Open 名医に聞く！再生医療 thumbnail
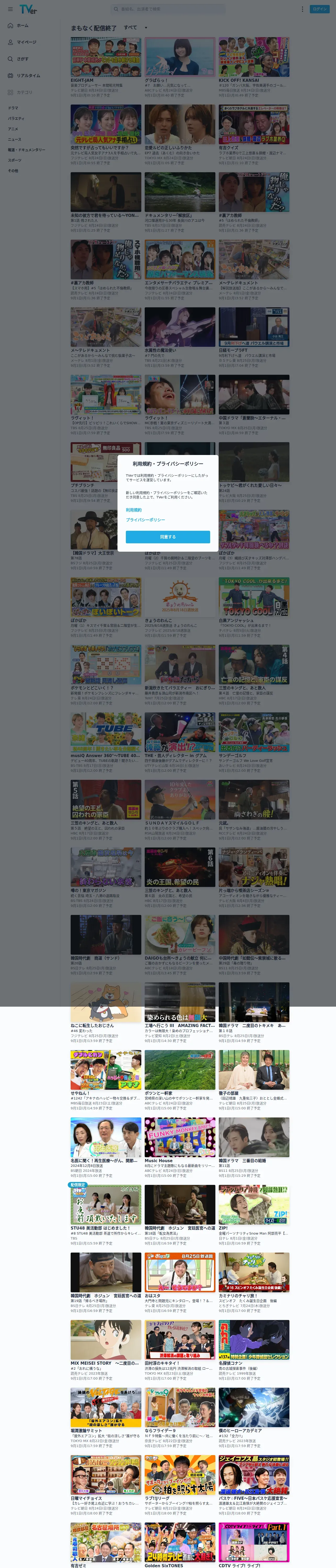The image size is (336, 1568). coord(105,1138)
